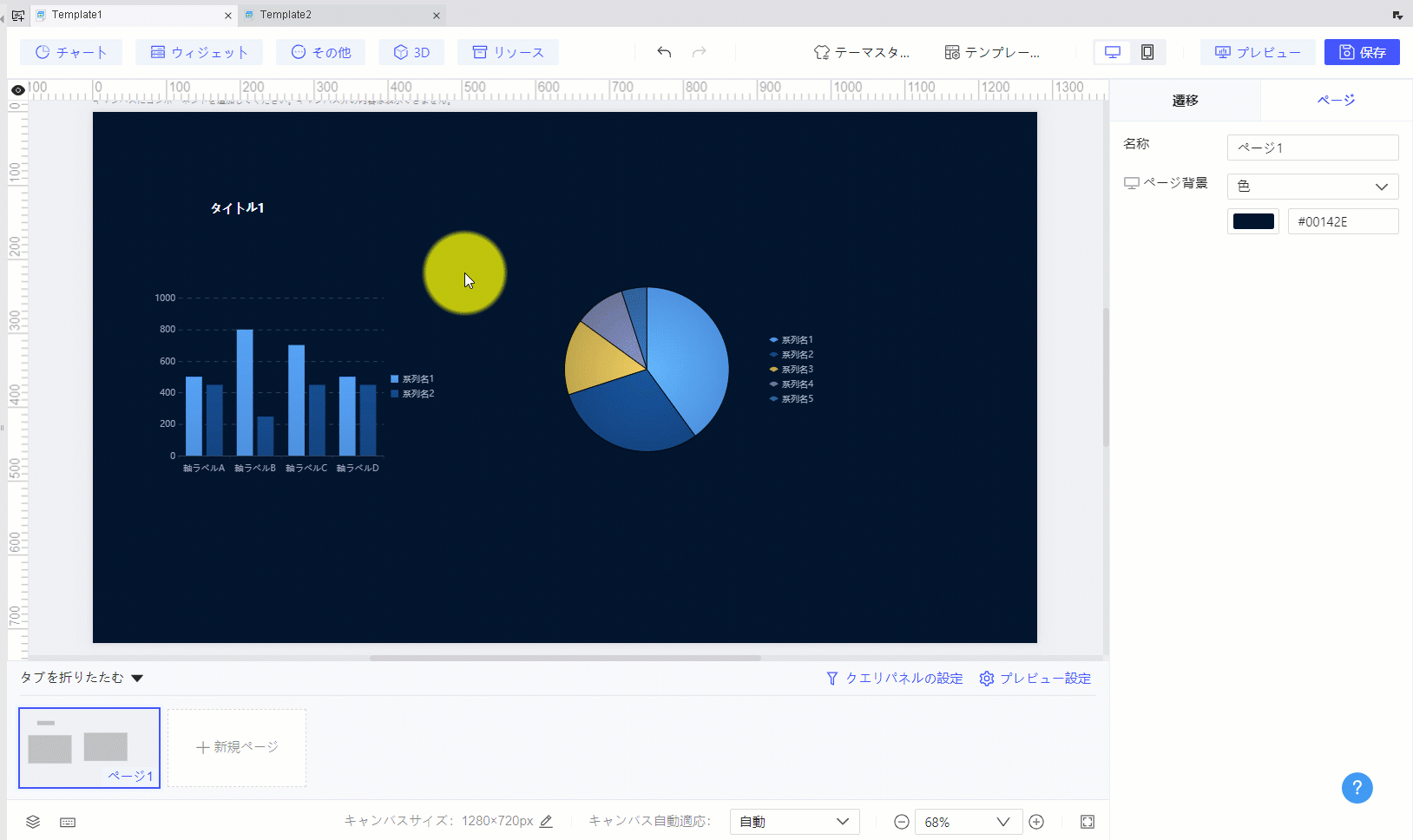The width and height of the screenshot is (1413, 840).
Task: Open クエリパネルの設定 link
Action: click(x=894, y=679)
